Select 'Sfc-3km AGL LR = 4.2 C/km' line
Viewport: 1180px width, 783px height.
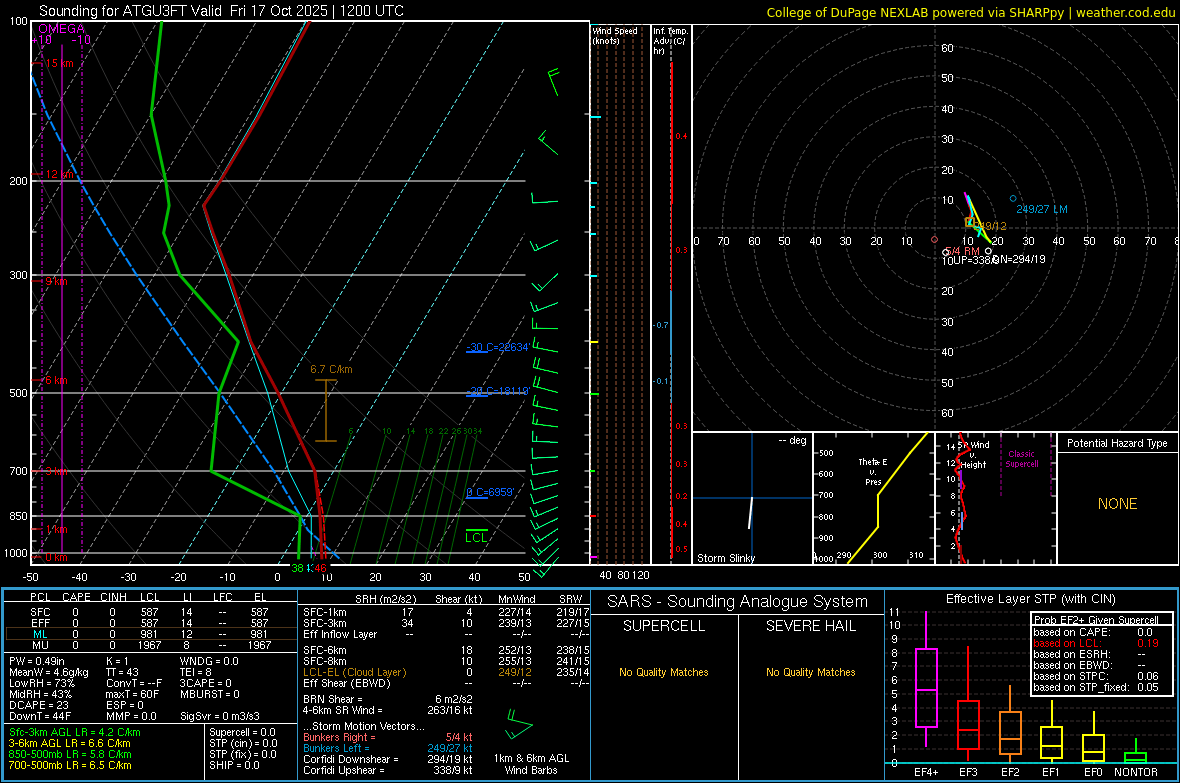pyautogui.click(x=75, y=732)
